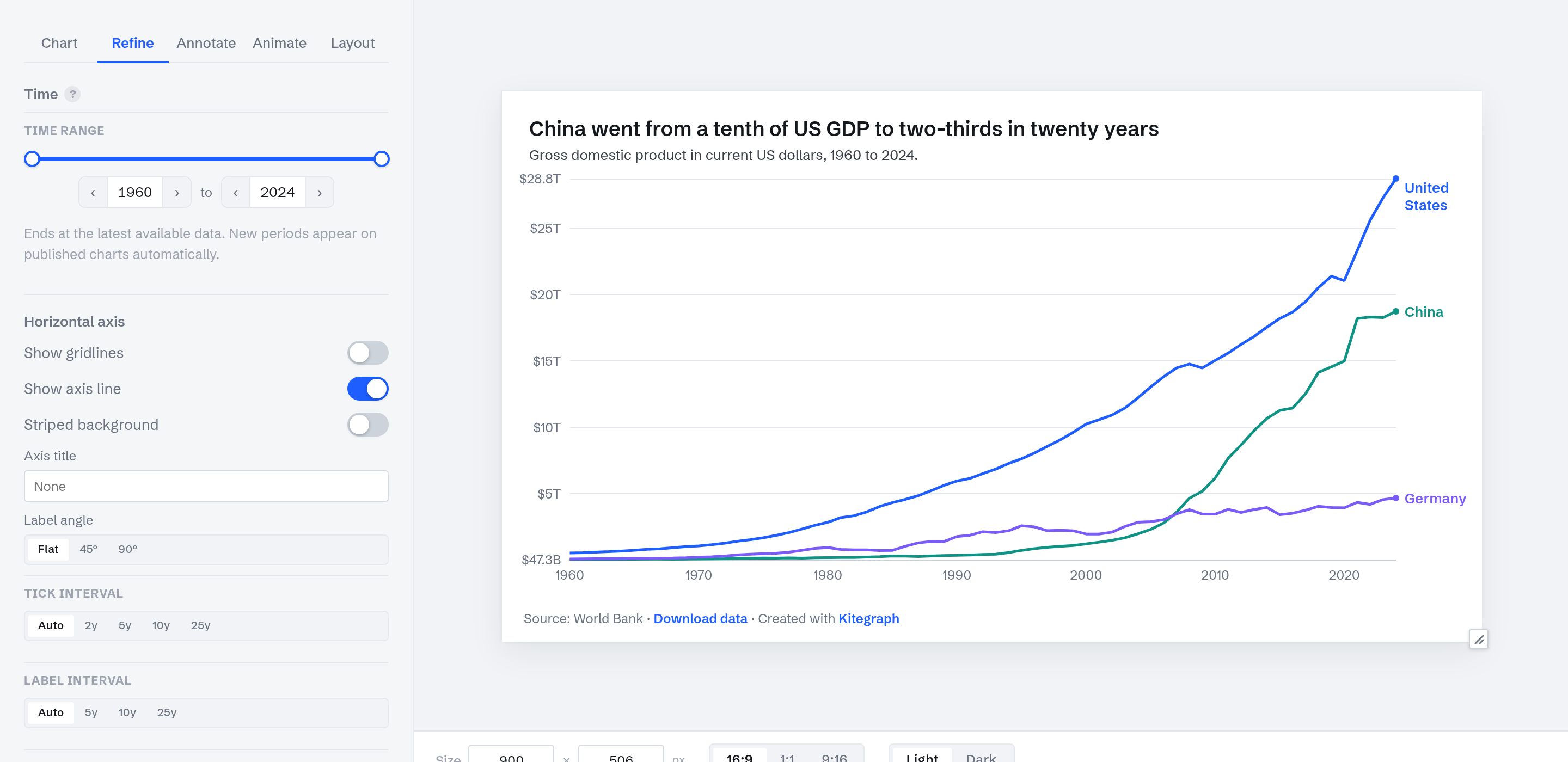Increase end year with right chevron
1568x762 pixels.
[320, 192]
